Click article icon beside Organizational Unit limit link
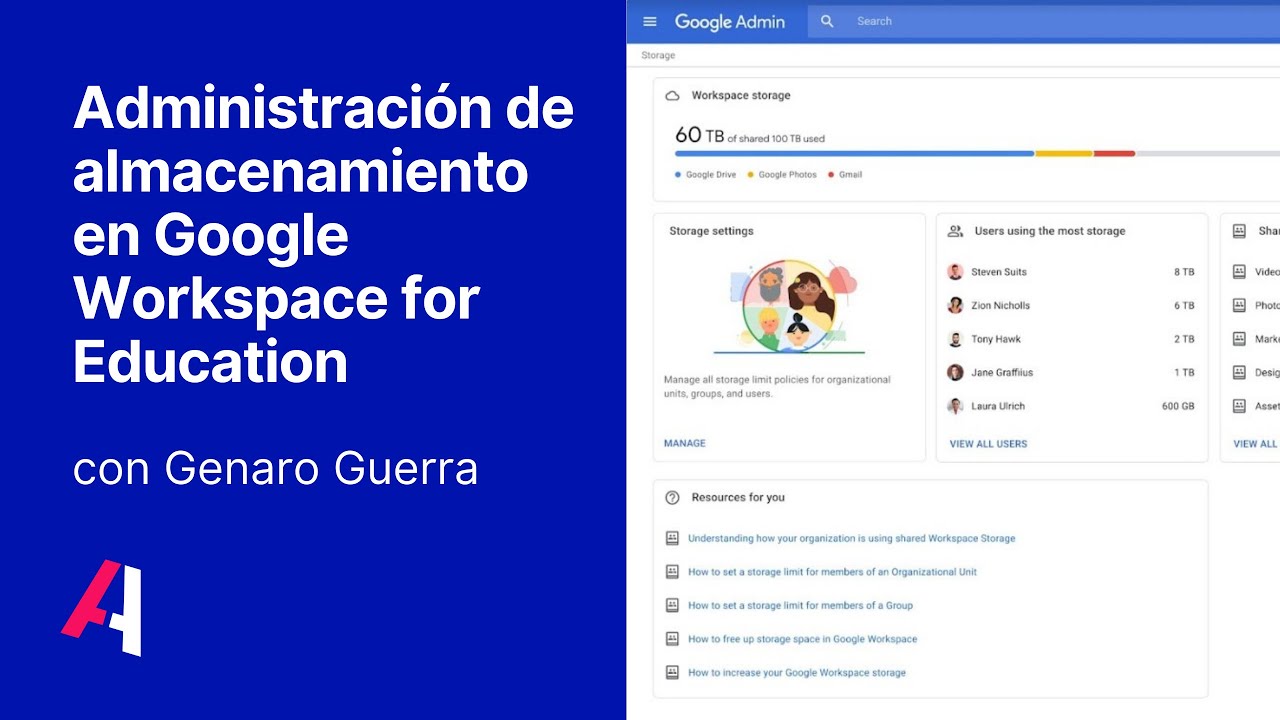1280x720 pixels. click(x=672, y=572)
